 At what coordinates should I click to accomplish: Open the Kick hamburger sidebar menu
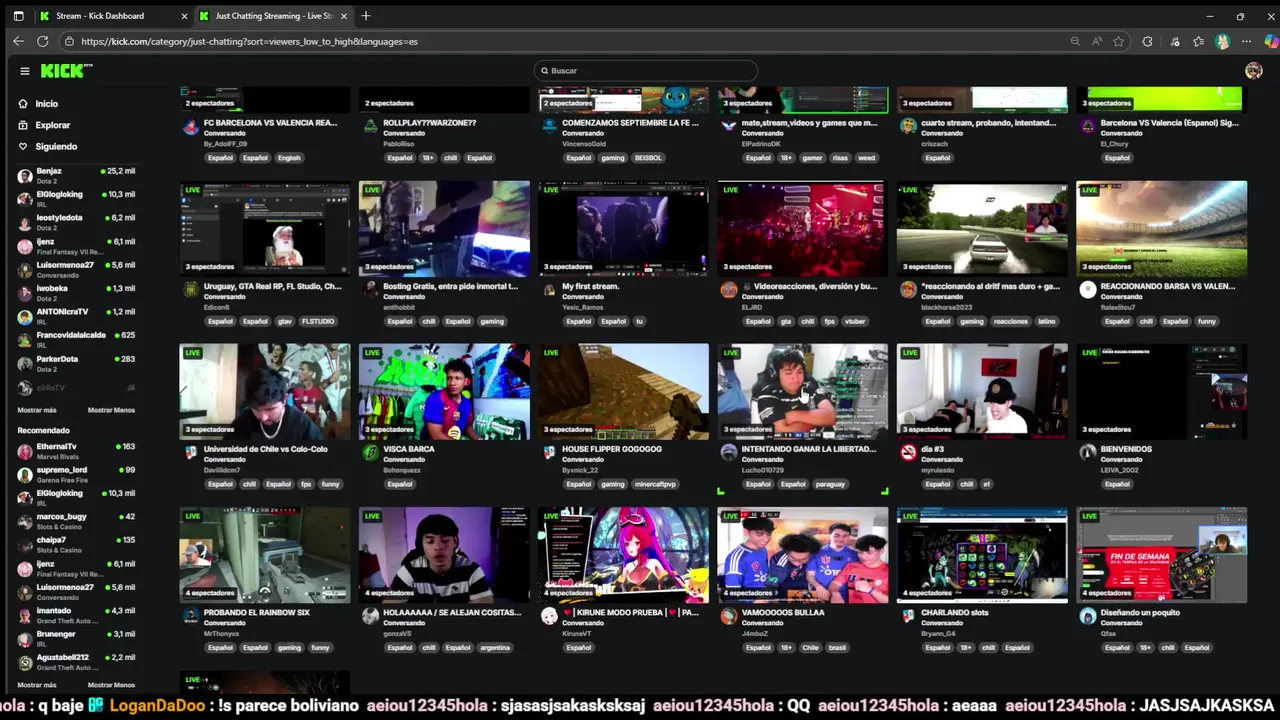tap(25, 71)
